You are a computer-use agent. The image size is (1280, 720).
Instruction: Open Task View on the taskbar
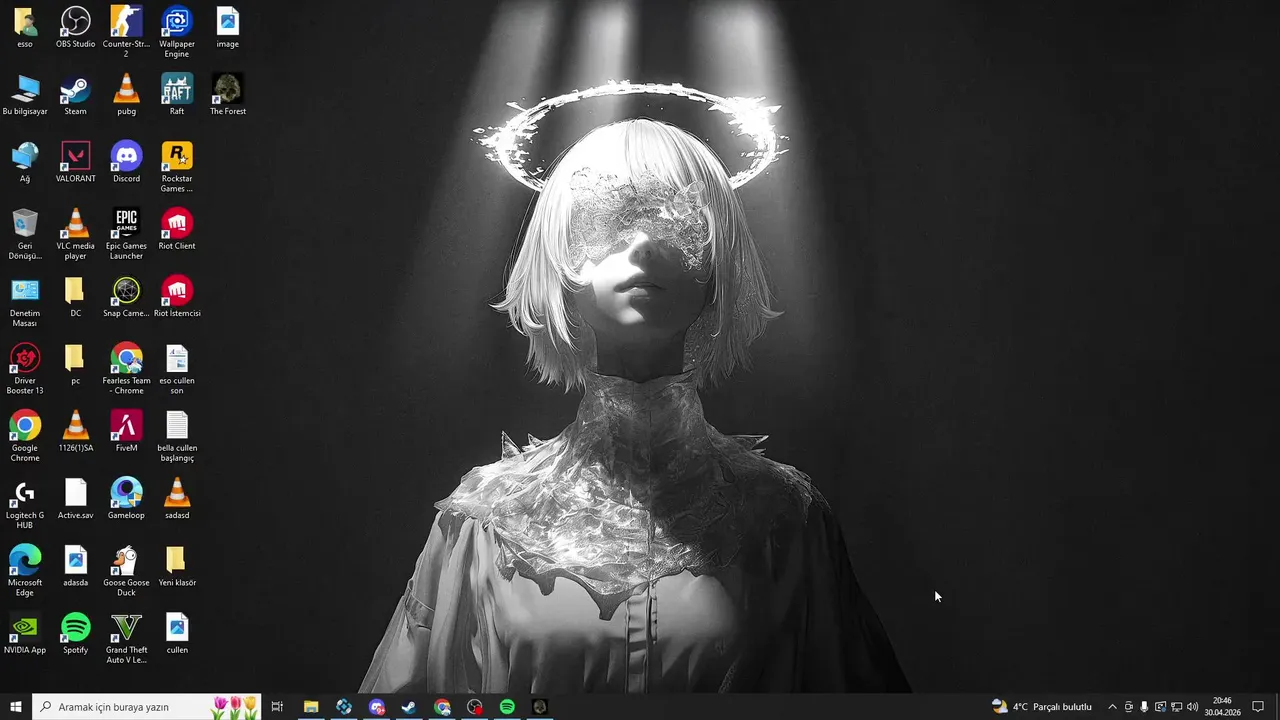point(277,707)
